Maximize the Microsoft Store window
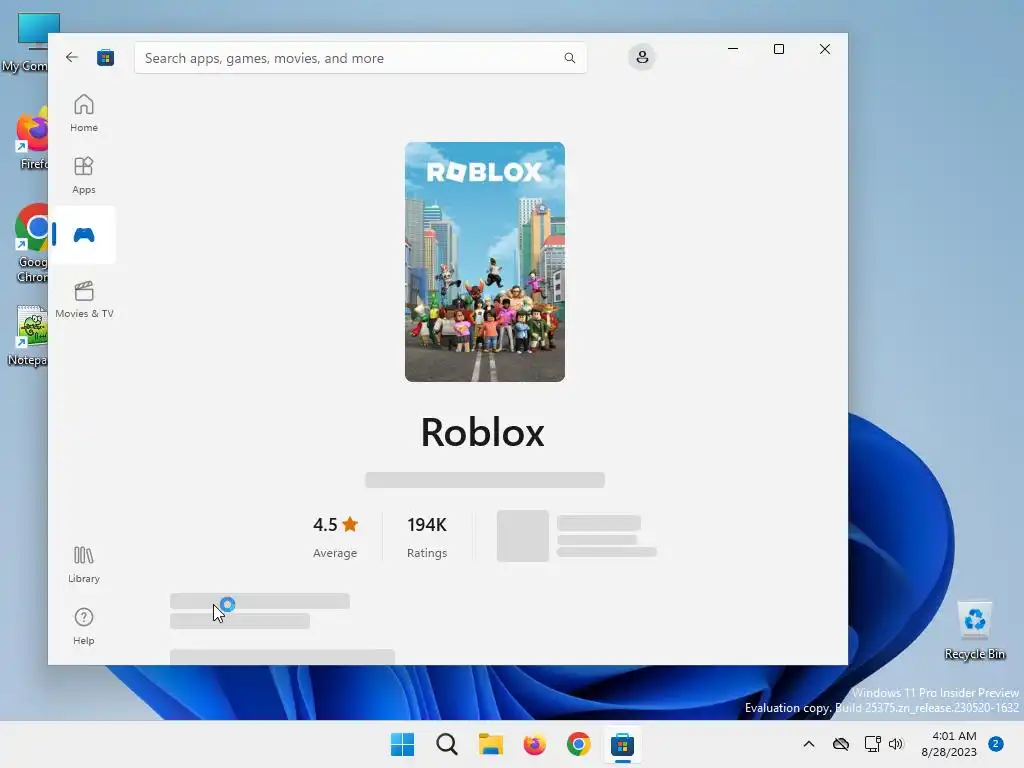The image size is (1024, 768). (778, 49)
